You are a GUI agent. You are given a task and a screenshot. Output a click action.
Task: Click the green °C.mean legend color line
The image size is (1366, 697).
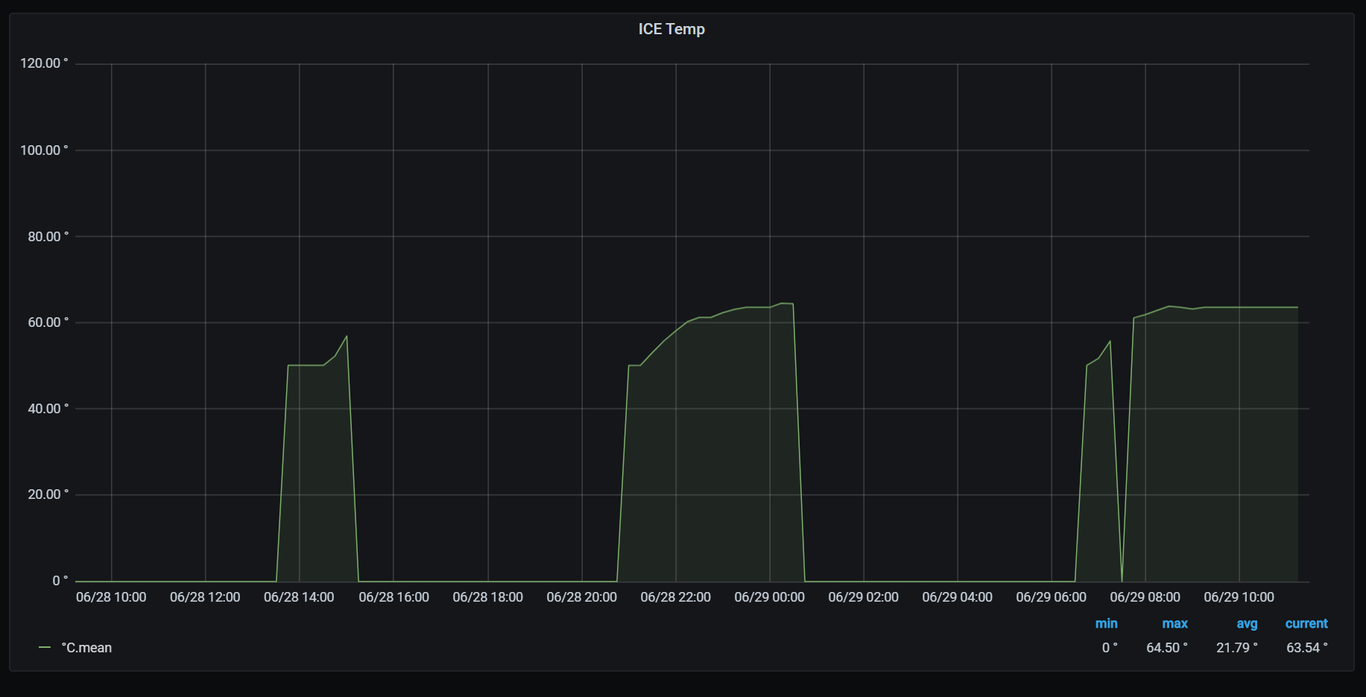click(44, 648)
